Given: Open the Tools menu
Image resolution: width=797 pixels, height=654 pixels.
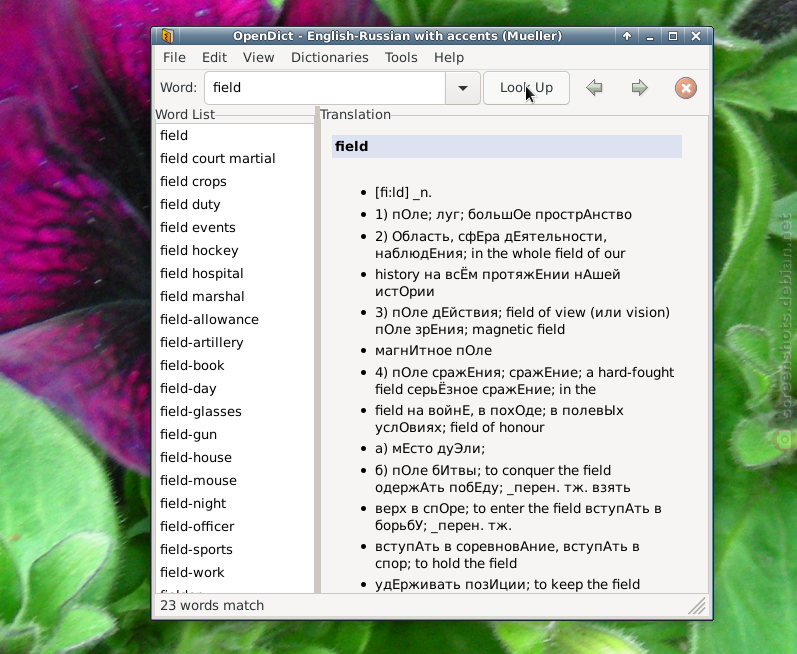Looking at the screenshot, I should [401, 57].
